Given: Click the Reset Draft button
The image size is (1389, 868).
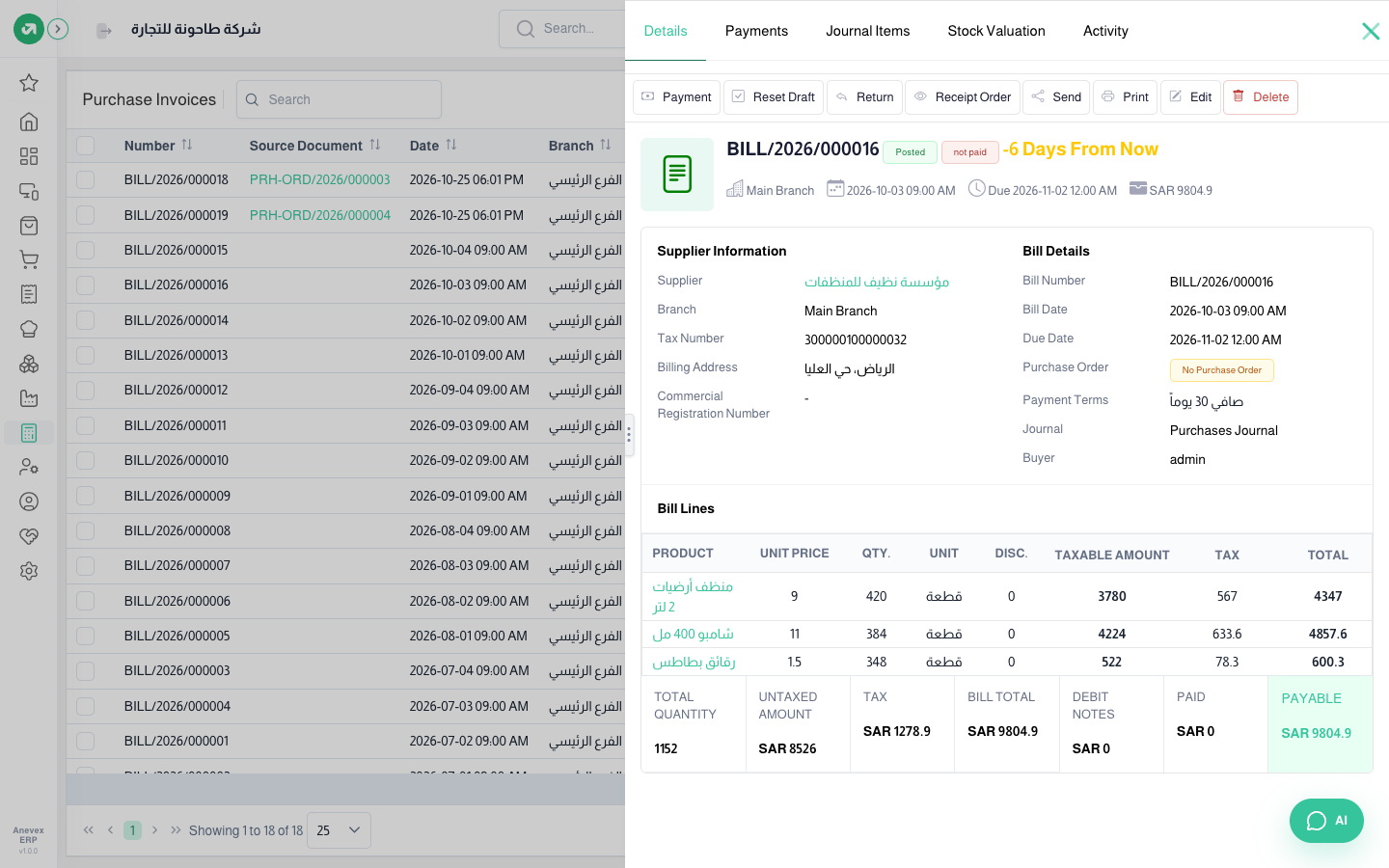Looking at the screenshot, I should [774, 97].
